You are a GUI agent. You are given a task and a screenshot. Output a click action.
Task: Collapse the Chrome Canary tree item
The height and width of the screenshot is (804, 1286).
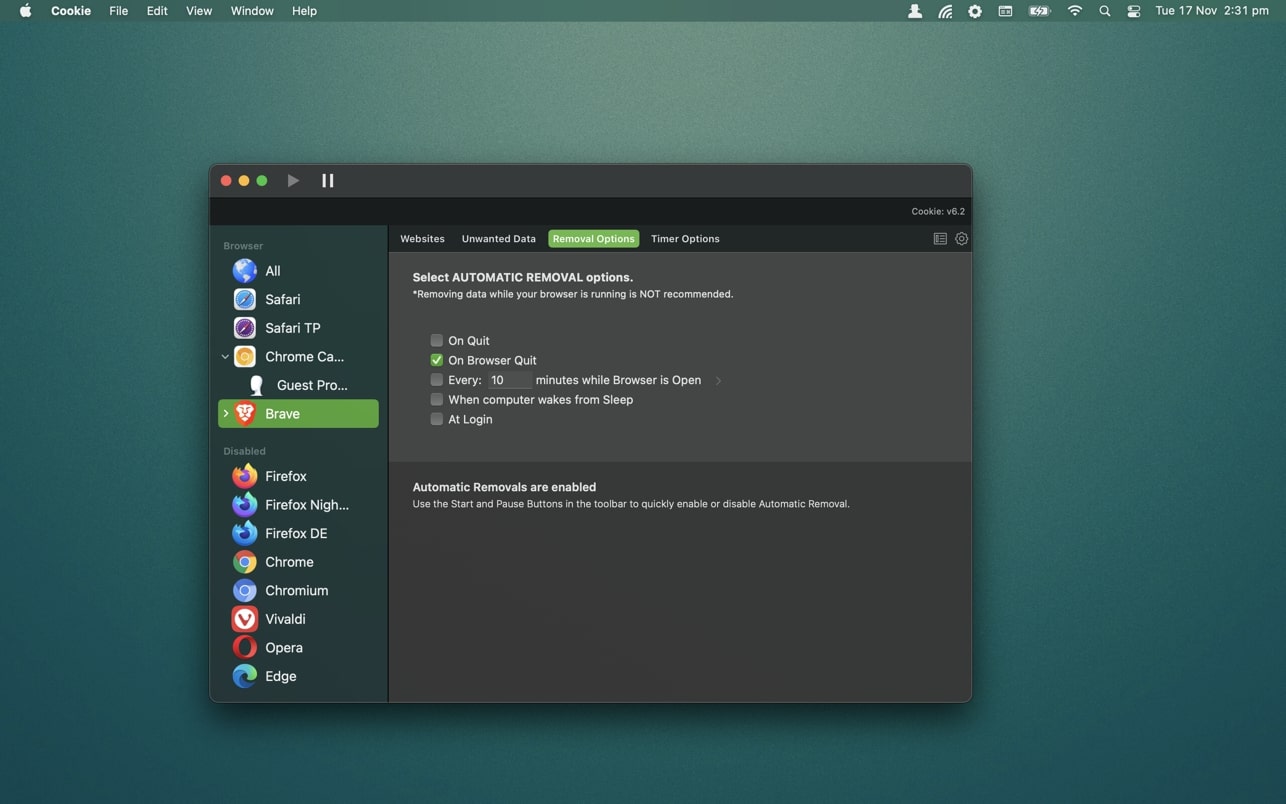[225, 357]
